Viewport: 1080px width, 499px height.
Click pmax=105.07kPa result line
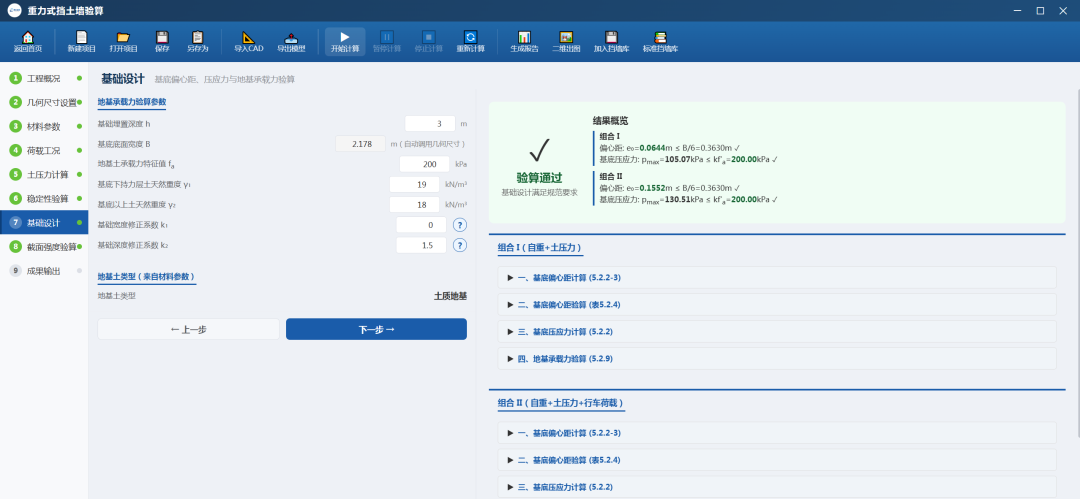688,160
